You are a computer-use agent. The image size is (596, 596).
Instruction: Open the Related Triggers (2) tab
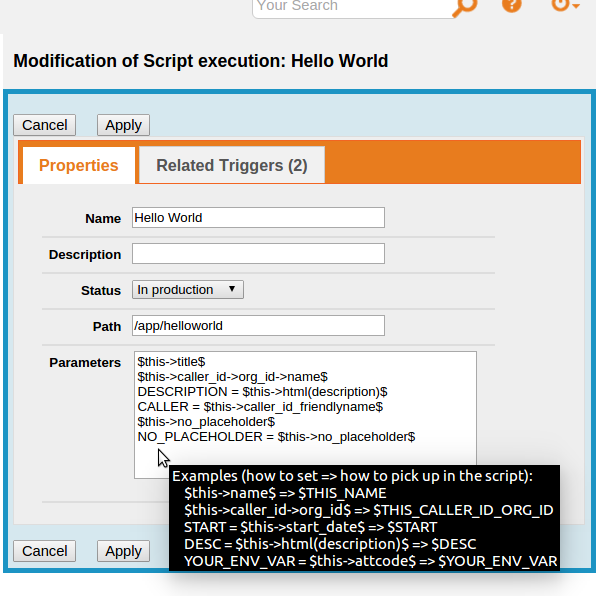click(232, 165)
